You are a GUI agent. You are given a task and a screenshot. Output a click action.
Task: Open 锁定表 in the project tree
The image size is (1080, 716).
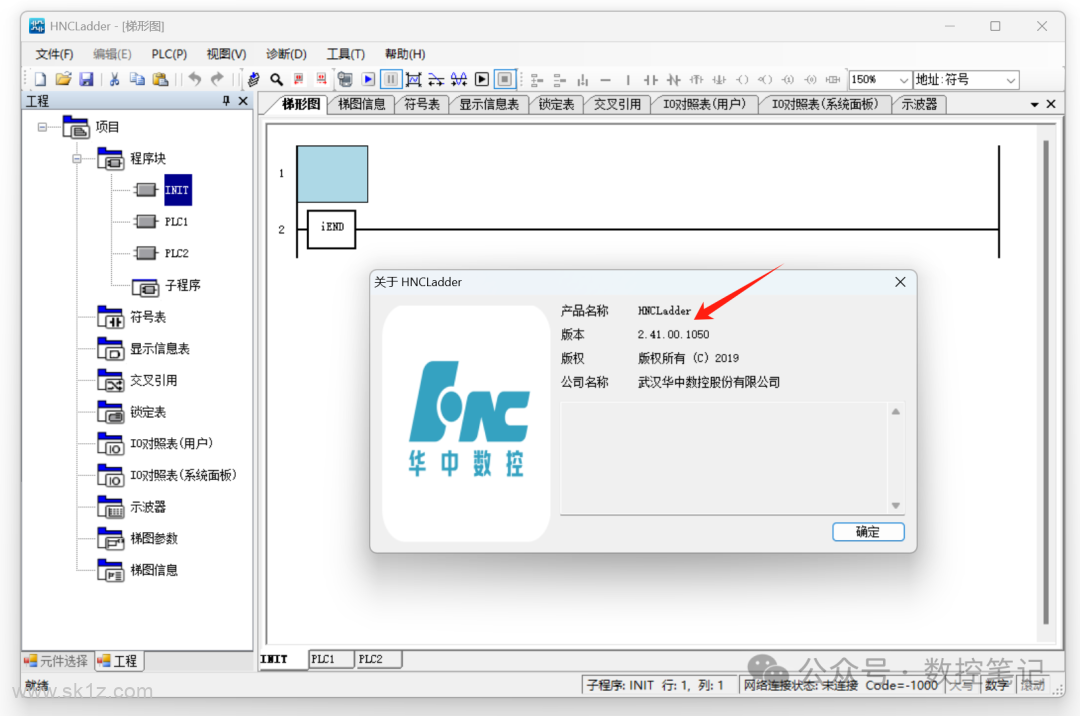[x=148, y=412]
